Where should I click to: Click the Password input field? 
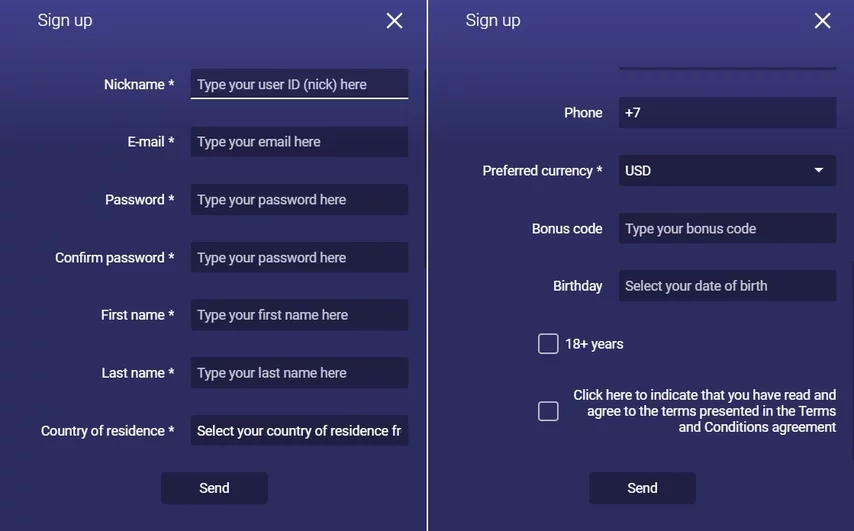(x=299, y=200)
